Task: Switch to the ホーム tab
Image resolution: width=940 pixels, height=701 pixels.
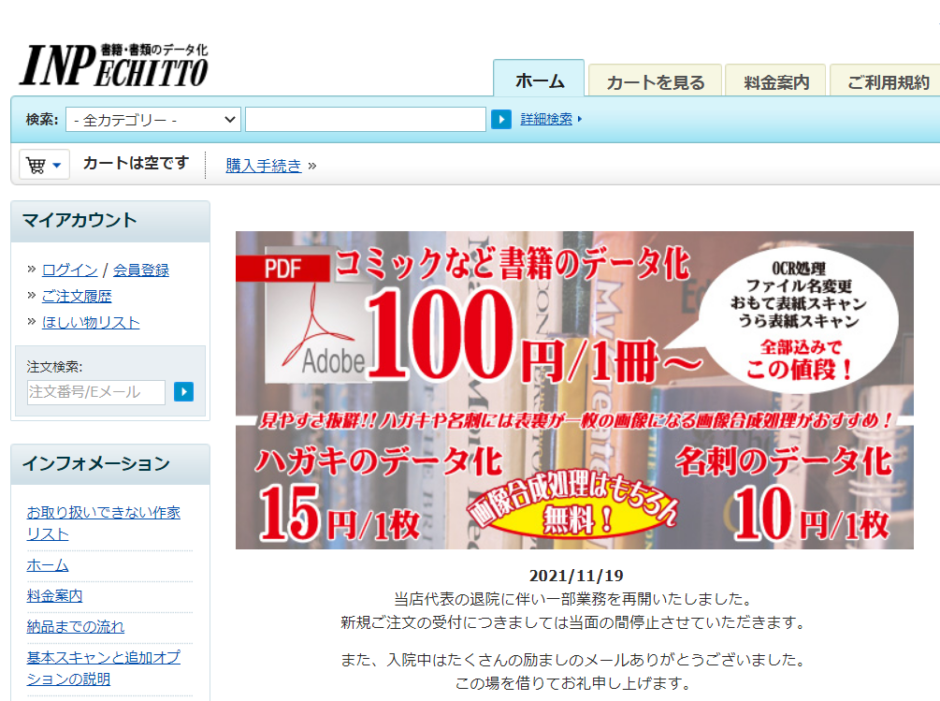Action: [540, 82]
